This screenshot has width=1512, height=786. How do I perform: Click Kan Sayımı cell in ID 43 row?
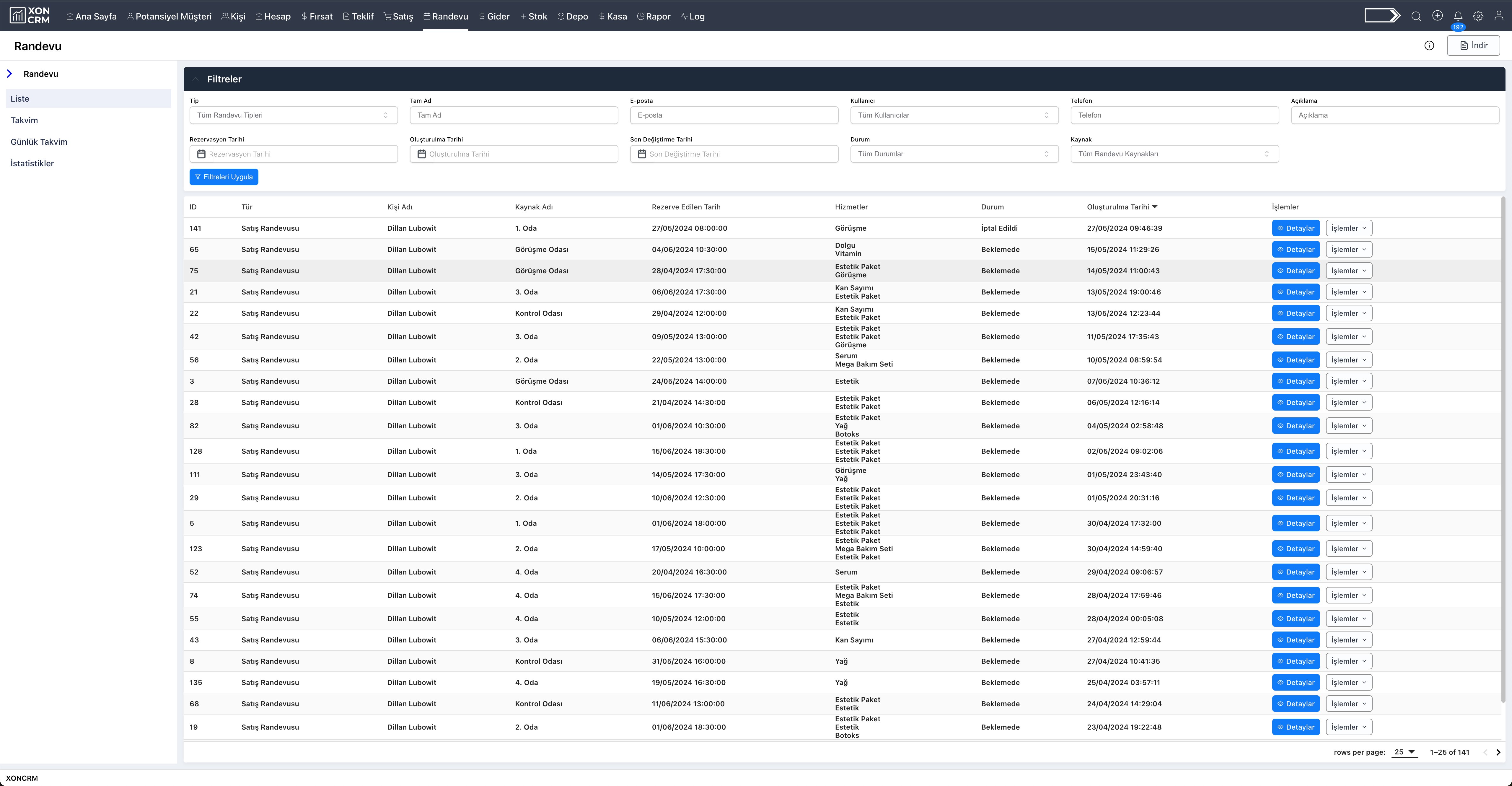pos(853,640)
